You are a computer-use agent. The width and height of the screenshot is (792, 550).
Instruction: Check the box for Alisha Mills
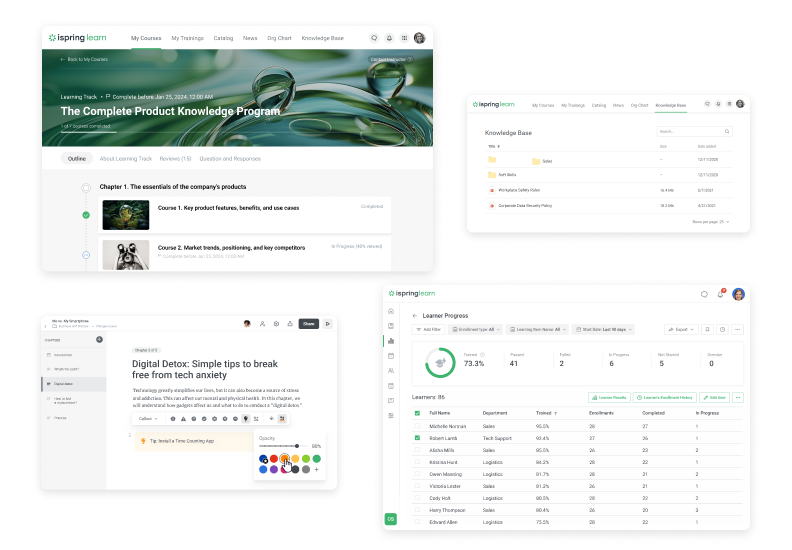coord(417,449)
